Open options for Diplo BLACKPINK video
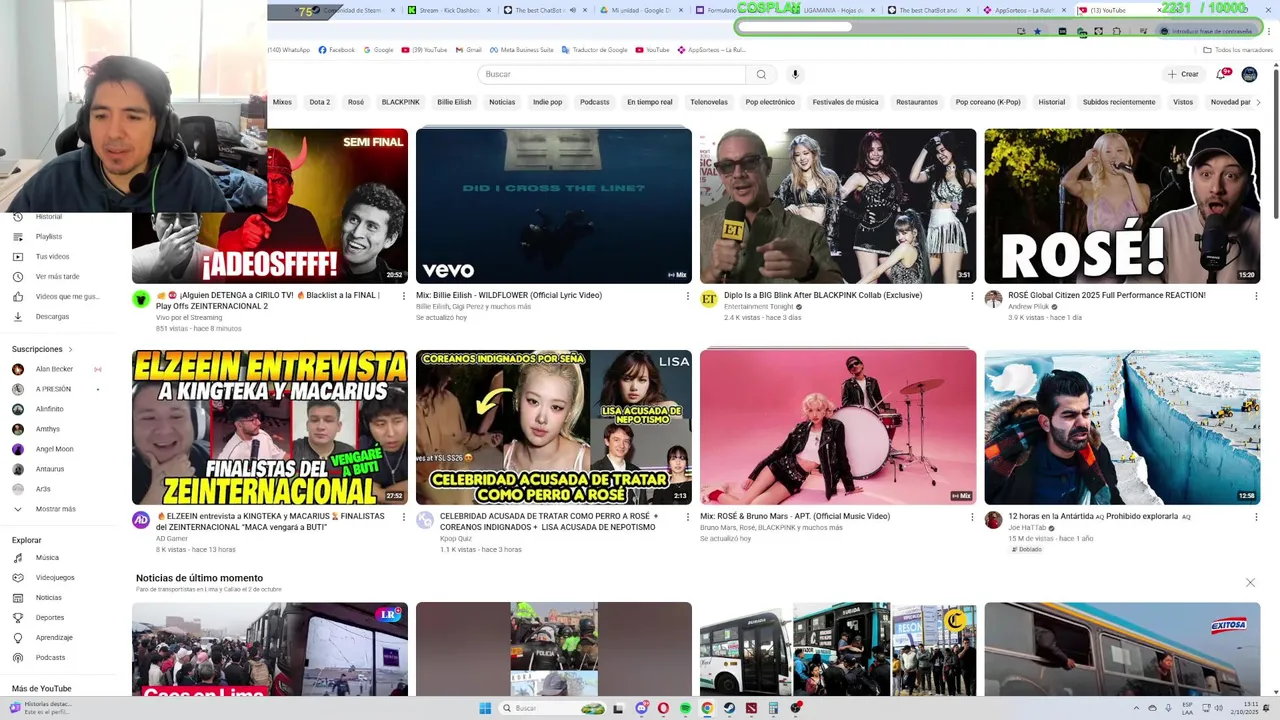The image size is (1280, 720). click(972, 296)
